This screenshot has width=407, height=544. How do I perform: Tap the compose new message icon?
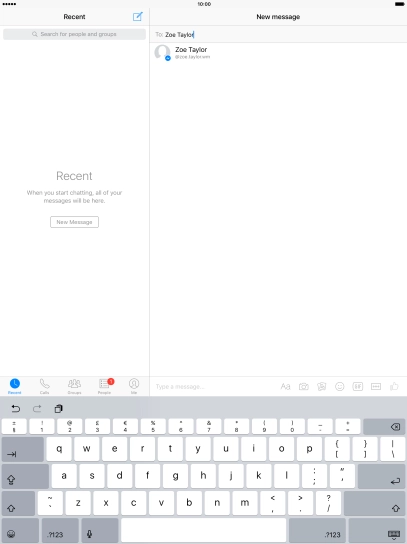click(x=138, y=16)
